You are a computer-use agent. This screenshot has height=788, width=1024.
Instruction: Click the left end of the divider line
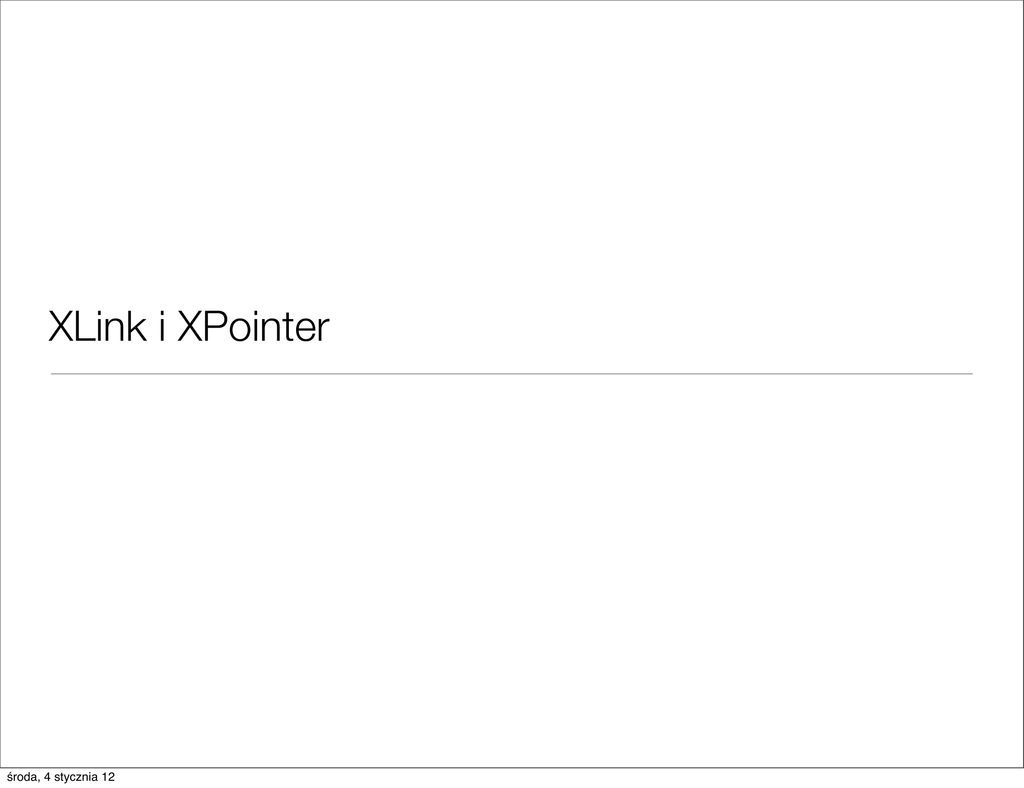pyautogui.click(x=55, y=373)
